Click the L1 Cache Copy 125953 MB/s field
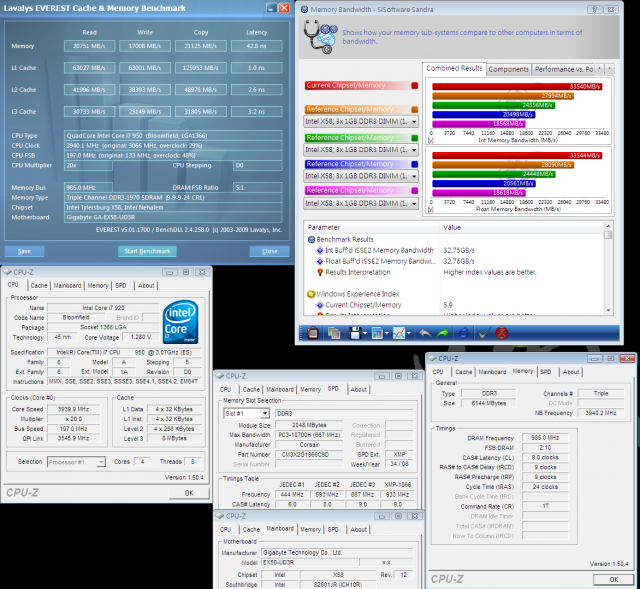 click(x=200, y=68)
